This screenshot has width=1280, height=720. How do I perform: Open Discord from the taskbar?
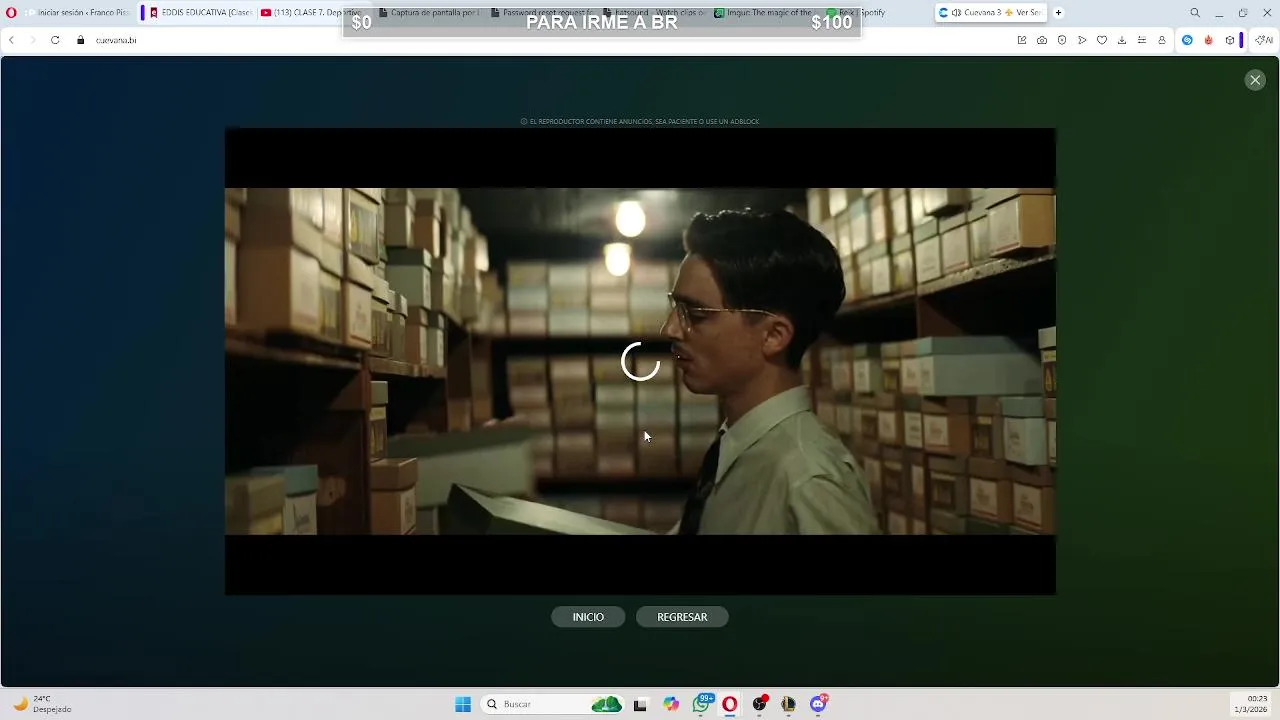pos(818,704)
